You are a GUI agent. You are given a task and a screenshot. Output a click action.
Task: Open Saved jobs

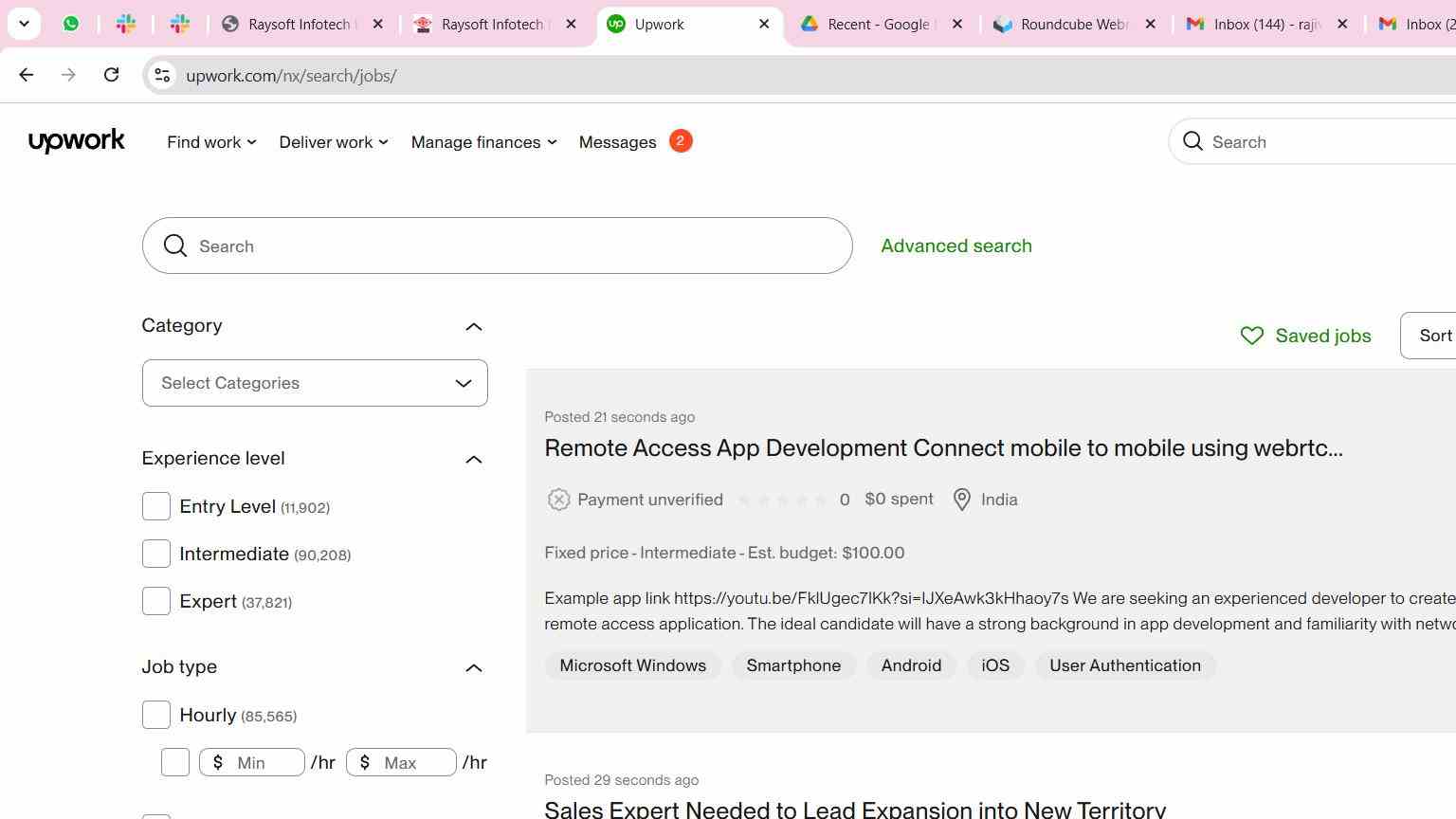click(x=1306, y=336)
